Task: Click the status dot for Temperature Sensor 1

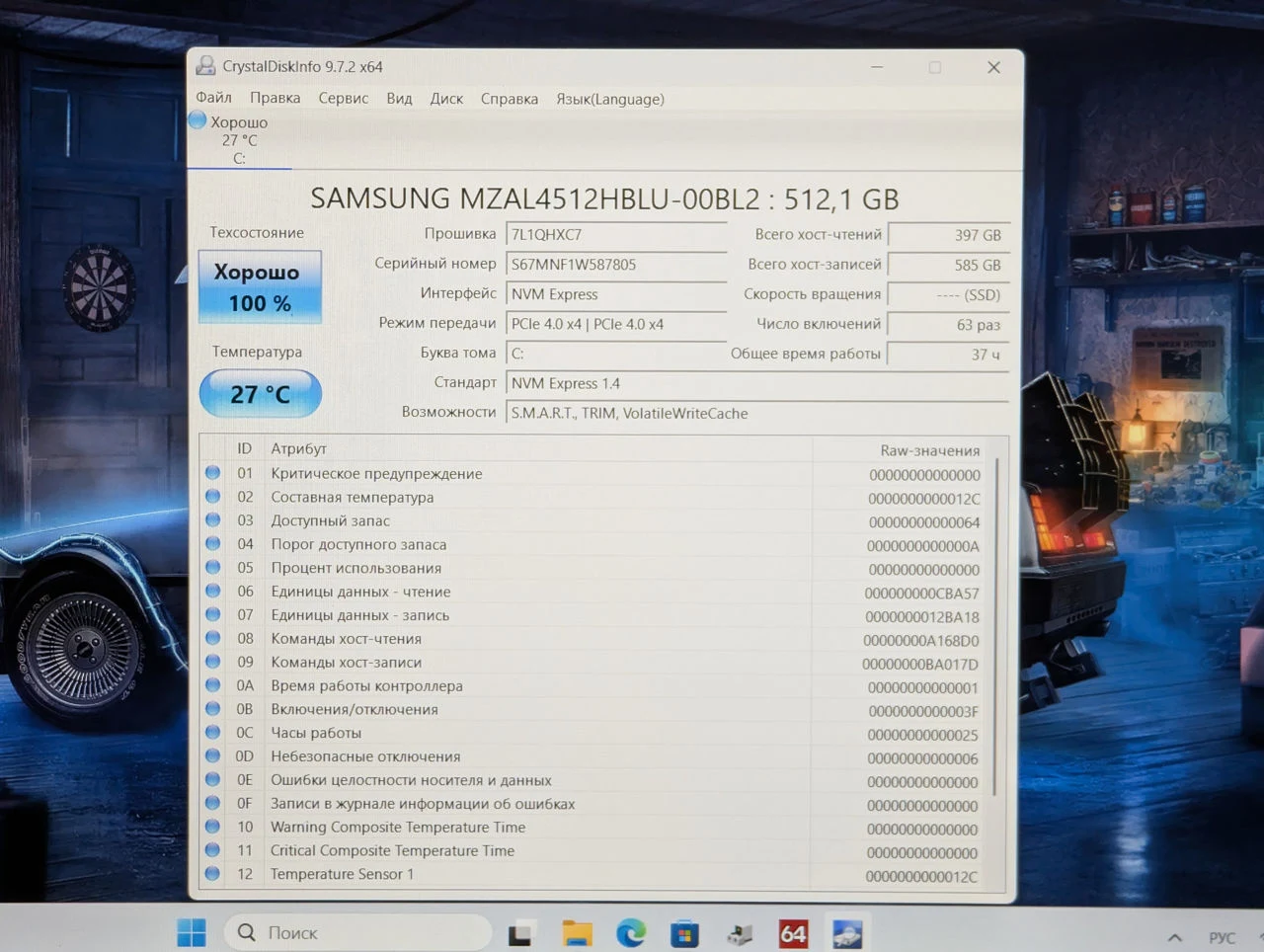Action: pyautogui.click(x=212, y=873)
